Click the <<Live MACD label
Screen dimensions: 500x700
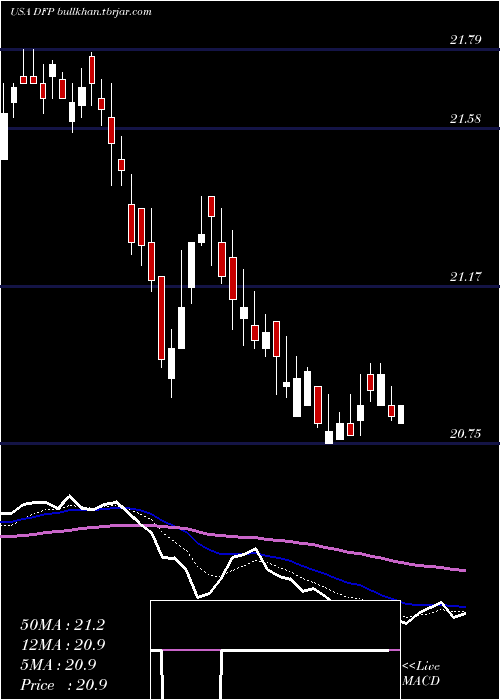coord(421,674)
